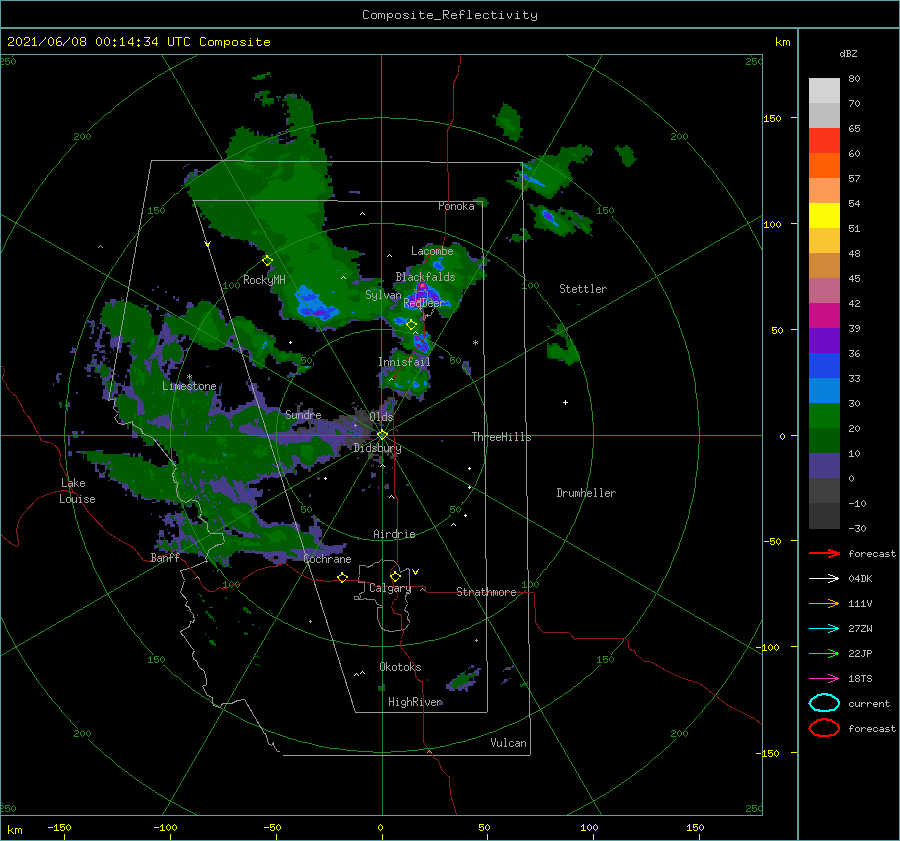Click the white 04DK arrow legend icon

coord(825,579)
